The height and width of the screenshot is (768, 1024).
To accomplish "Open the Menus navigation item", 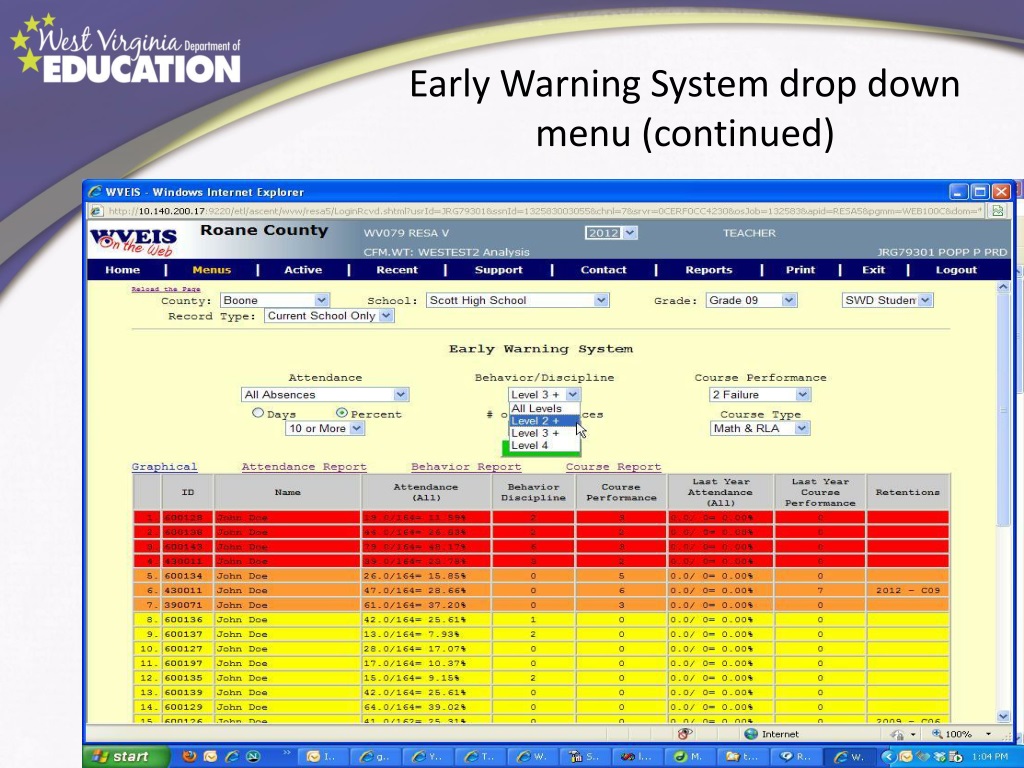I will click(212, 270).
